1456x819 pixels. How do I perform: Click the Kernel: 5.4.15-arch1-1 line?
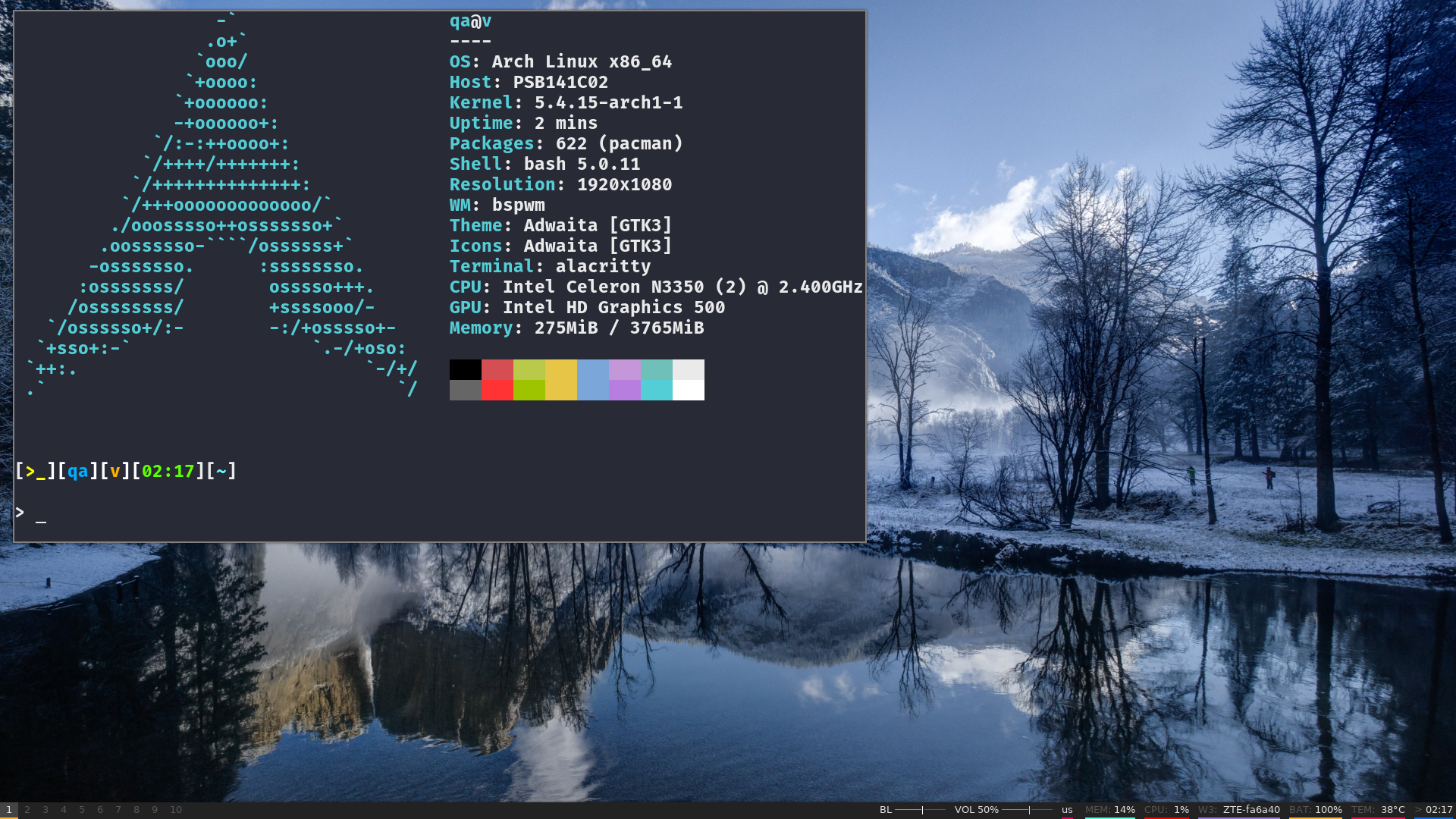point(566,102)
